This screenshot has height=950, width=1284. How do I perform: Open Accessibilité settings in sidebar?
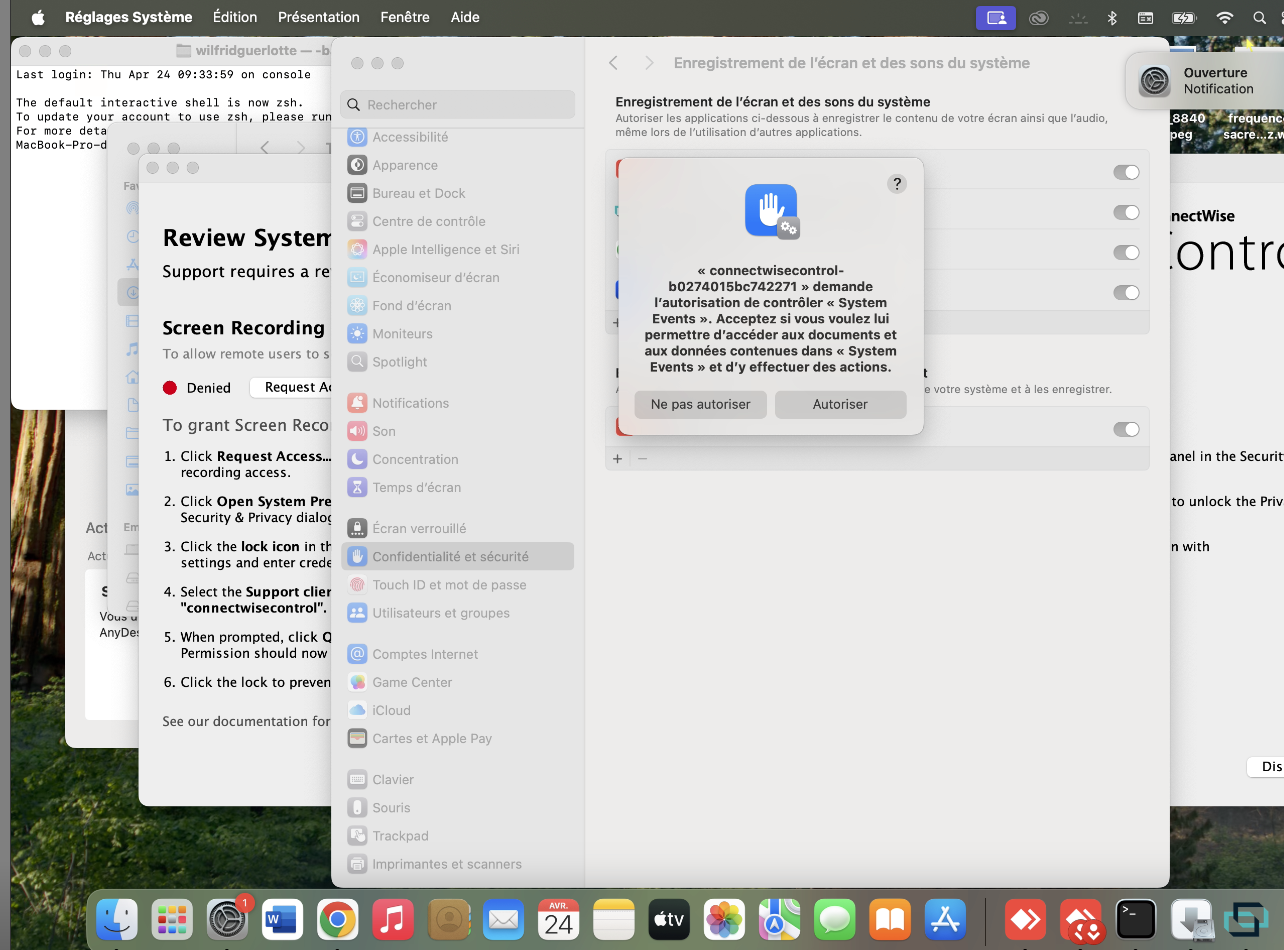pos(410,137)
